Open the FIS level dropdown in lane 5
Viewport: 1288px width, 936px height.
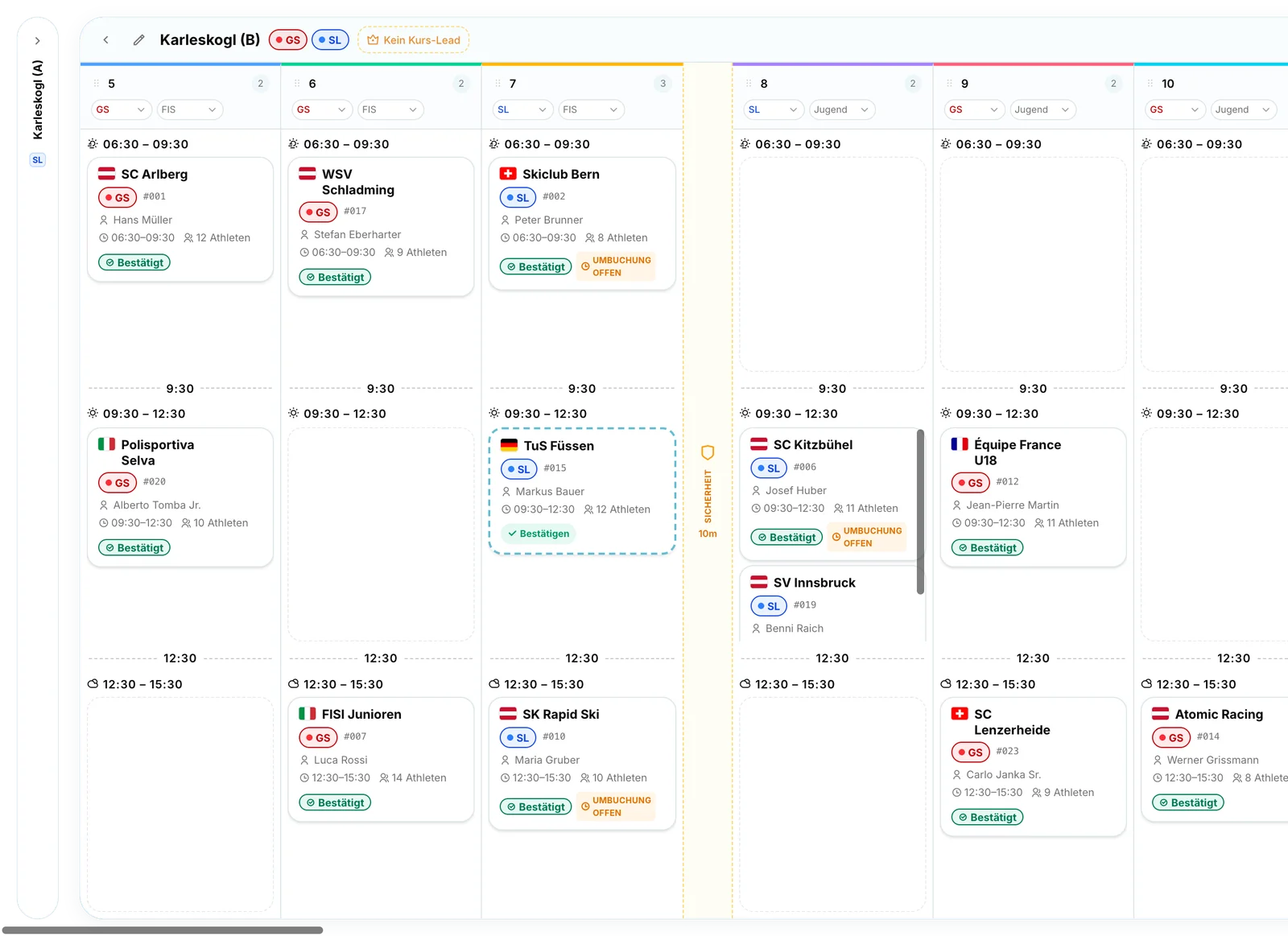tap(188, 109)
